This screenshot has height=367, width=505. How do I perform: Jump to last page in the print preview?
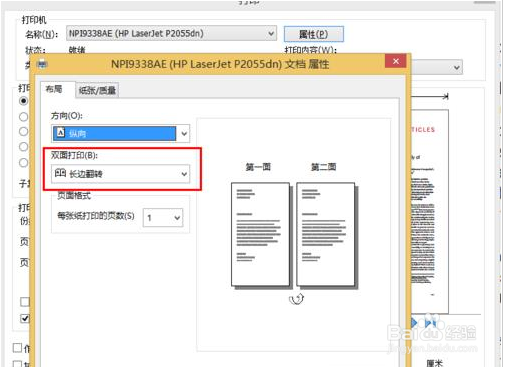430,323
